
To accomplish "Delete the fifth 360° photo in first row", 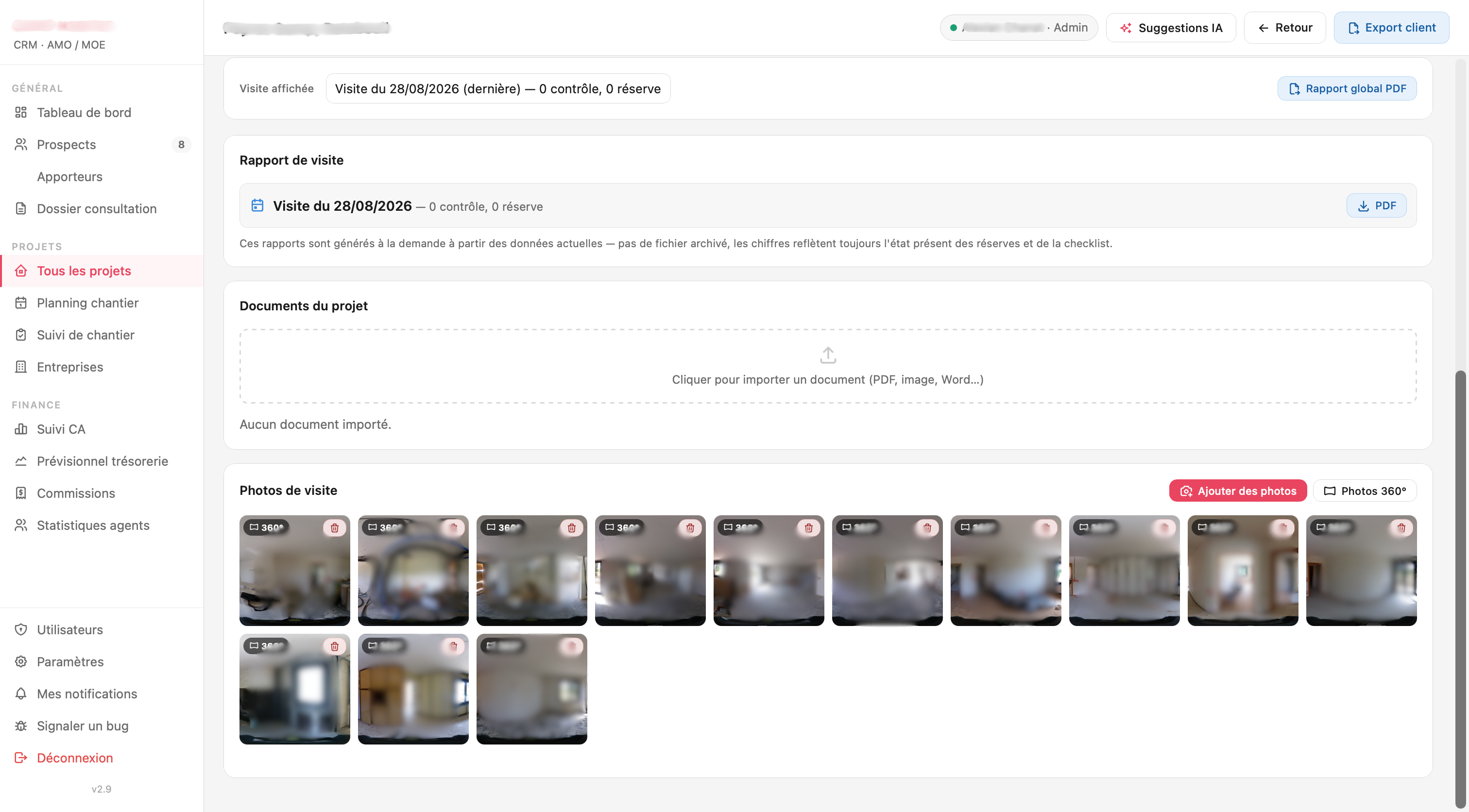I will [809, 527].
